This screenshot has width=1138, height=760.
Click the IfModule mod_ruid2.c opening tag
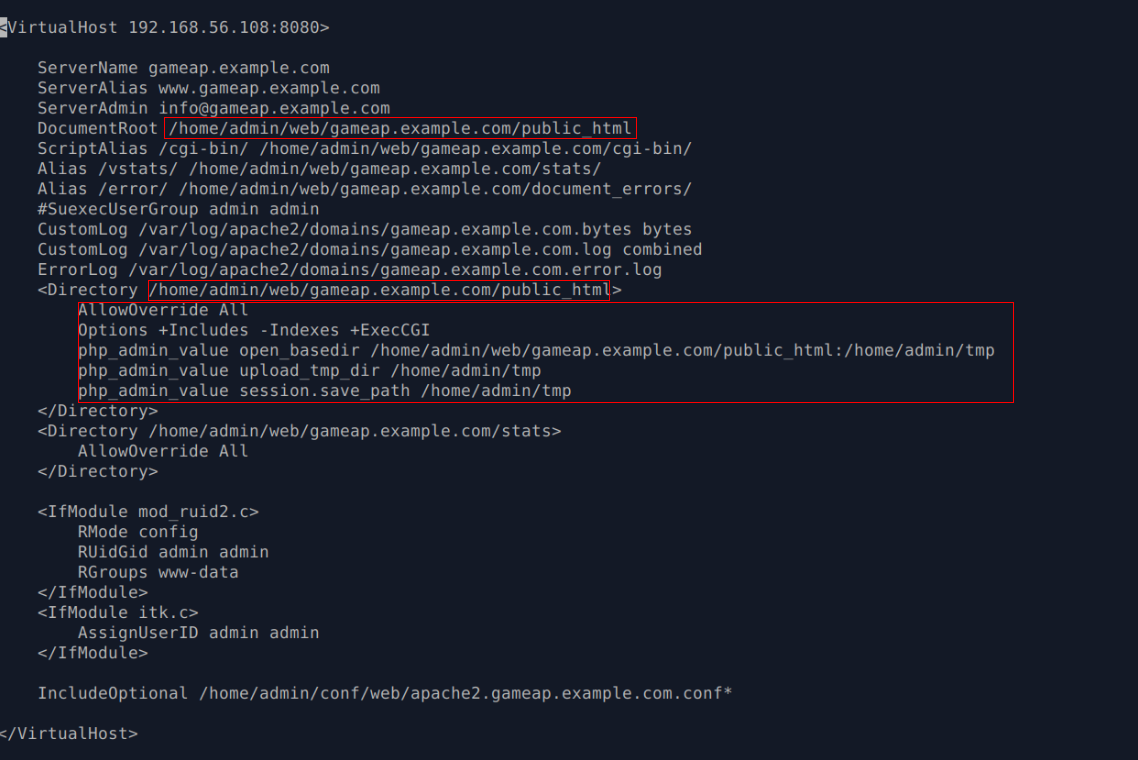(x=148, y=512)
